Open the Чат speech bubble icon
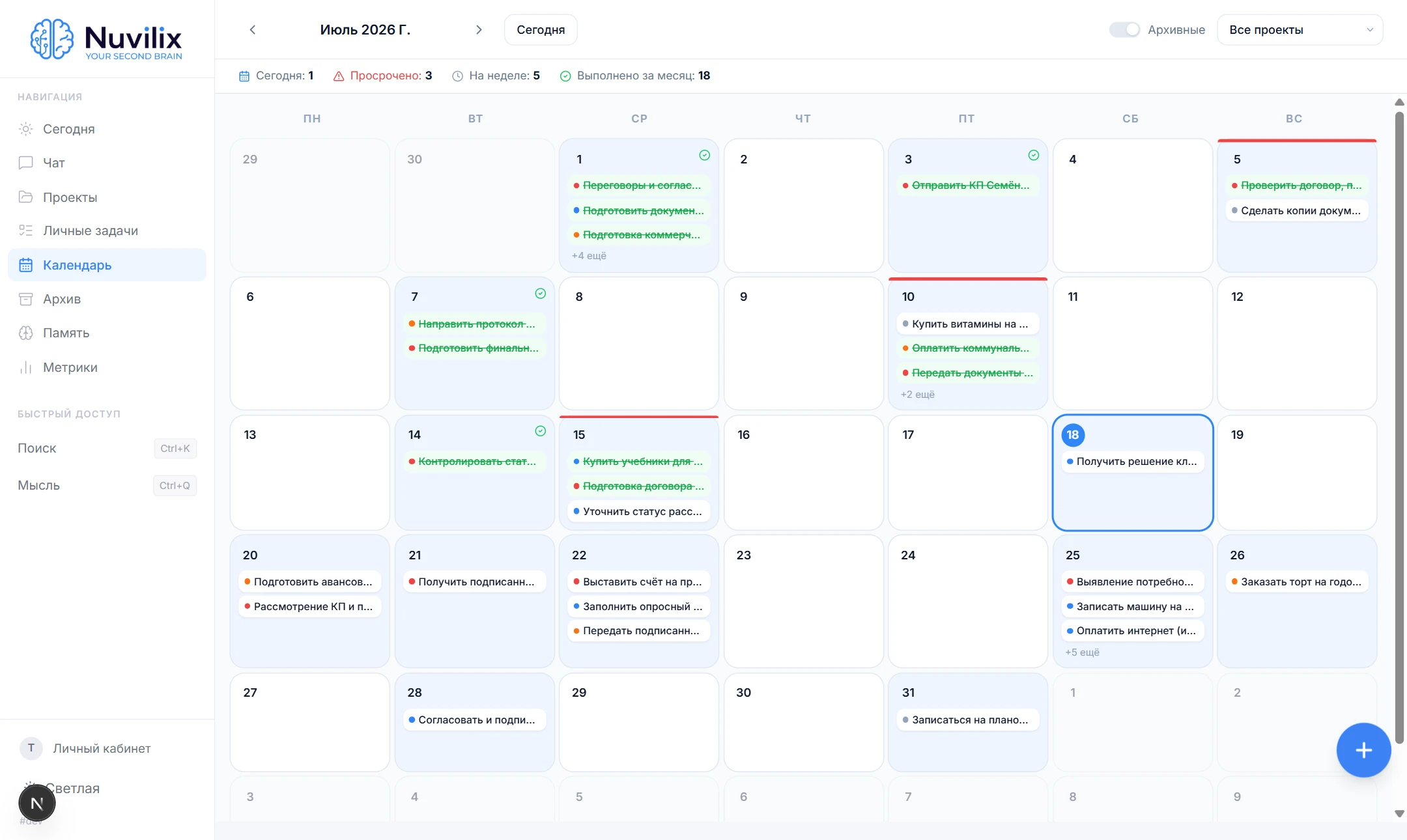 tap(25, 163)
